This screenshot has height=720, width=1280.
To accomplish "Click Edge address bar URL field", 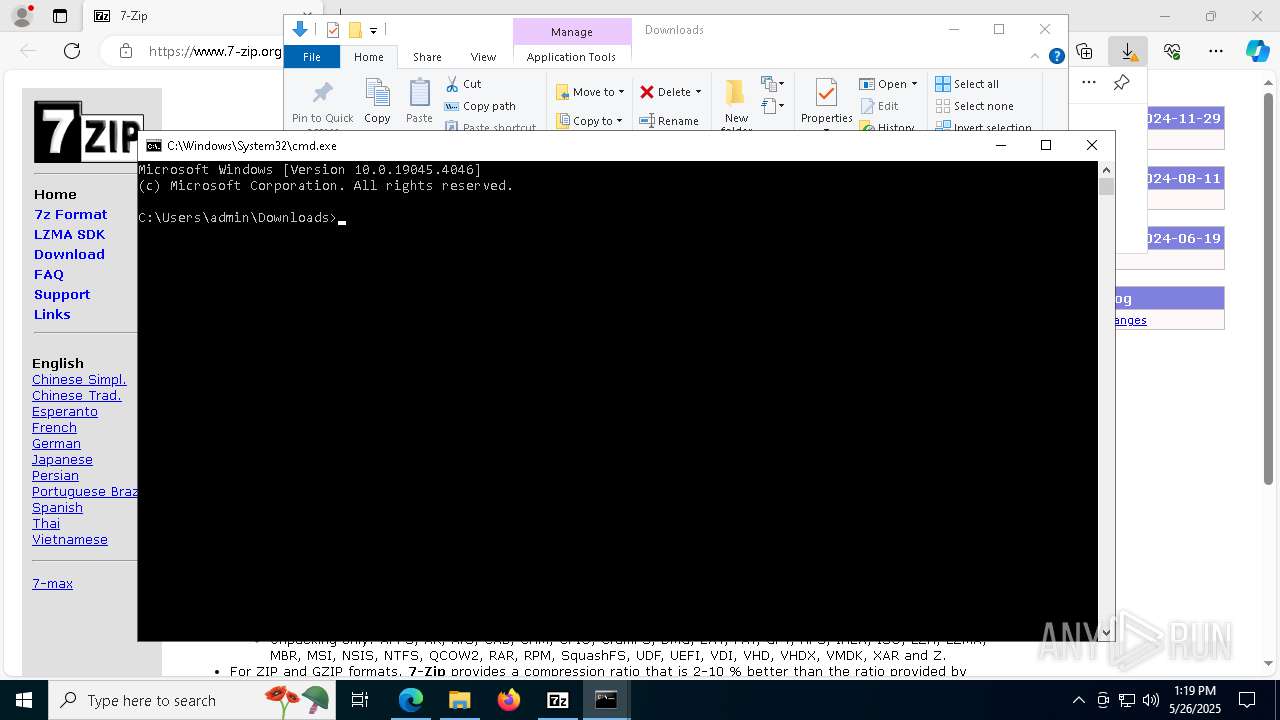I will tap(214, 51).
